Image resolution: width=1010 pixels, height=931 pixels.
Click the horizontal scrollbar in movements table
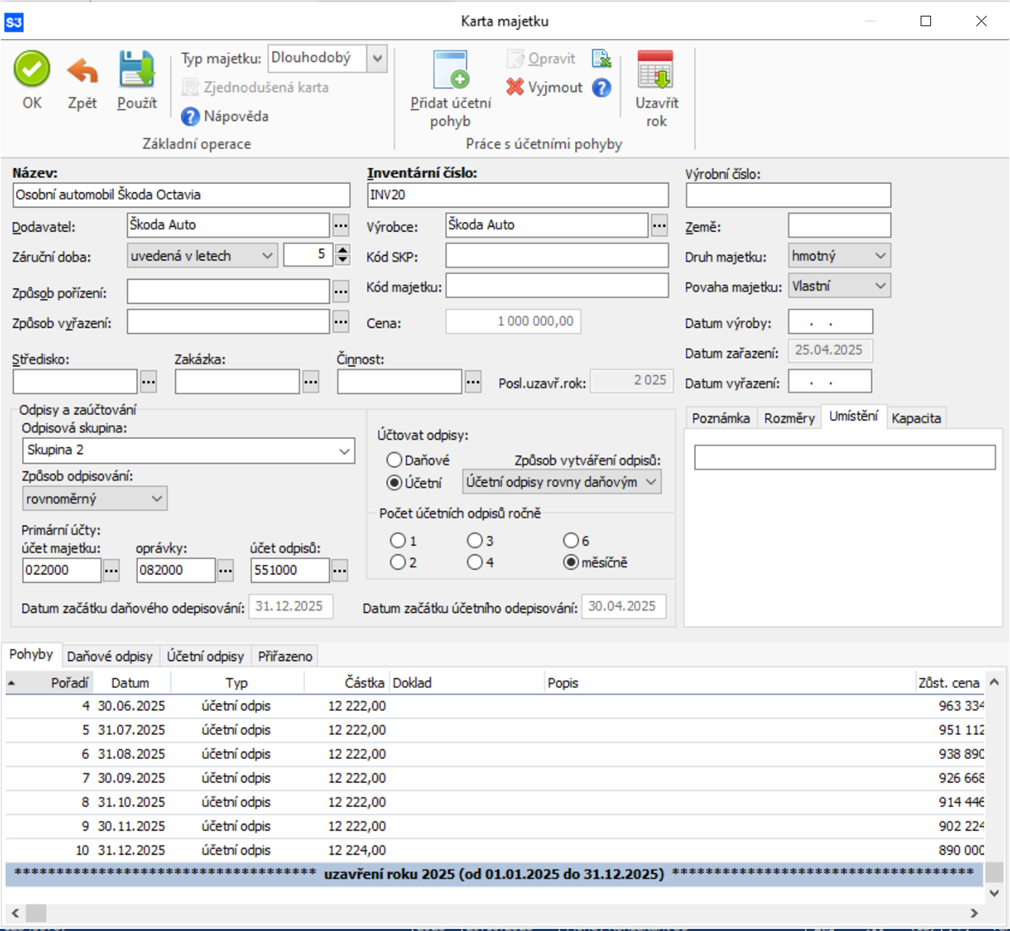pos(500,913)
